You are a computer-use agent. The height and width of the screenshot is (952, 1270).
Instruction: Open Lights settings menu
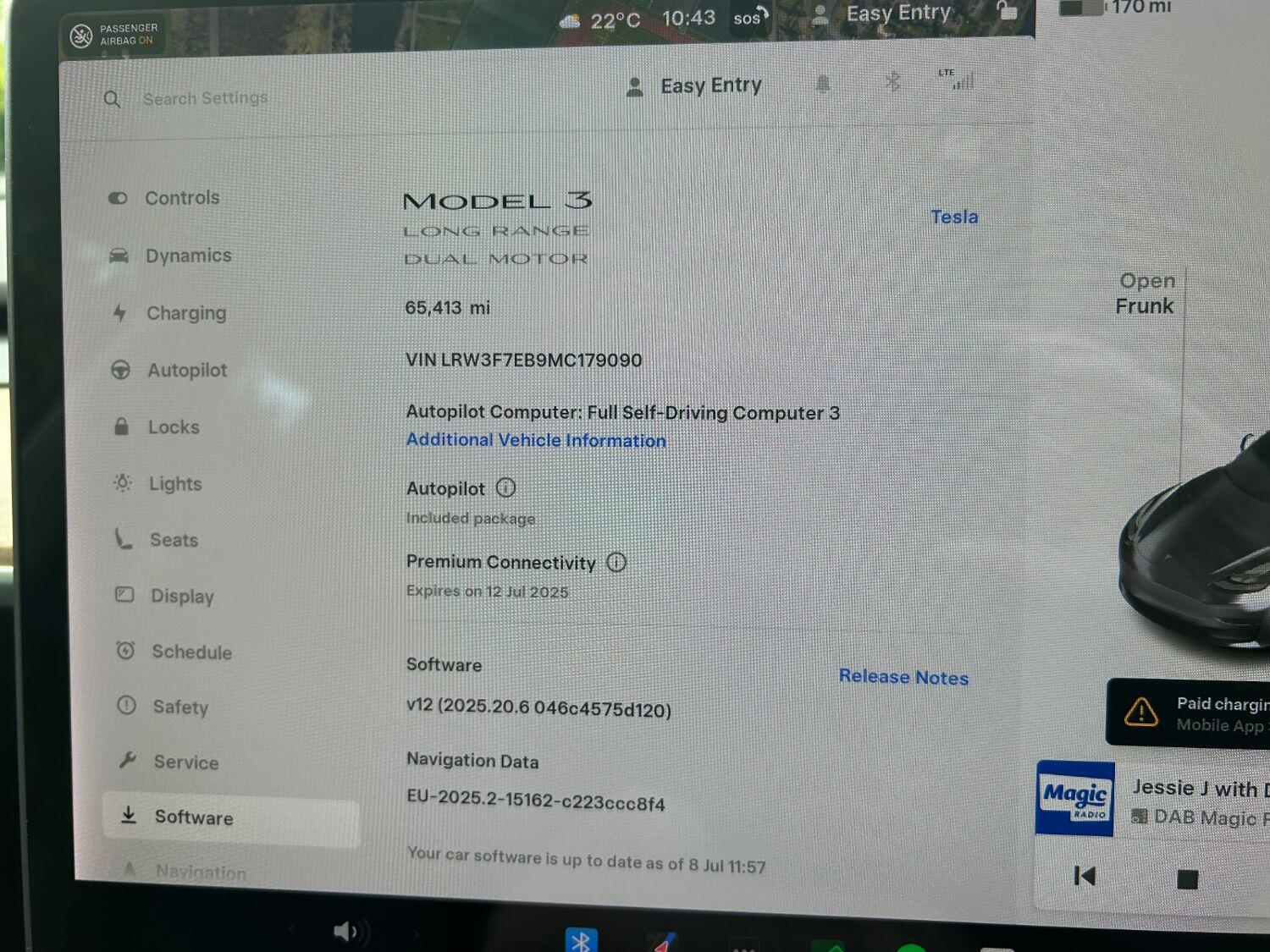point(159,484)
